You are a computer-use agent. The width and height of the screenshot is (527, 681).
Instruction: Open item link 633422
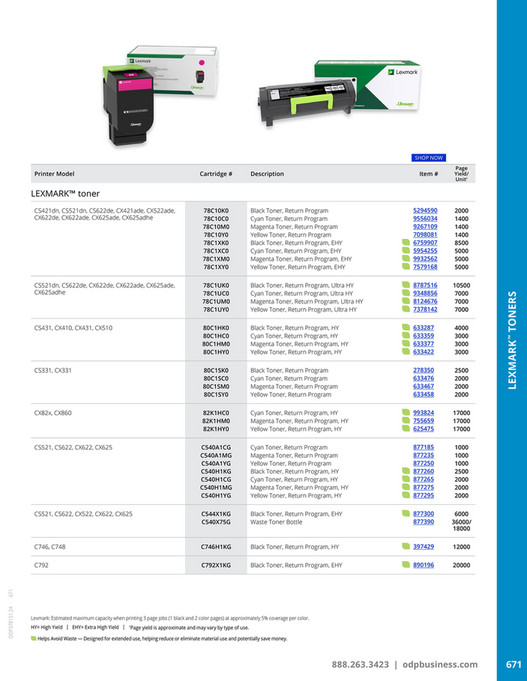pos(423,352)
